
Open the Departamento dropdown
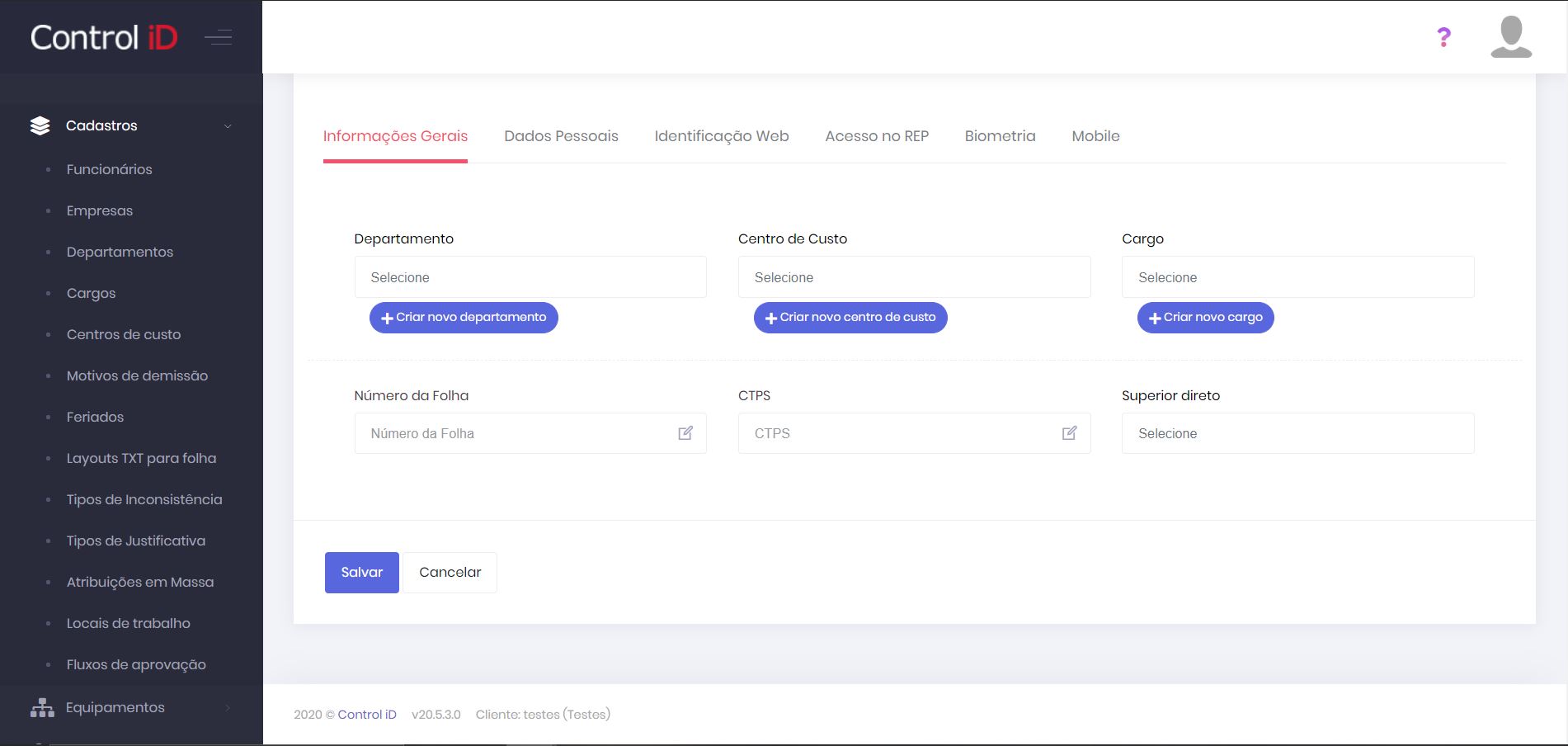tap(530, 277)
